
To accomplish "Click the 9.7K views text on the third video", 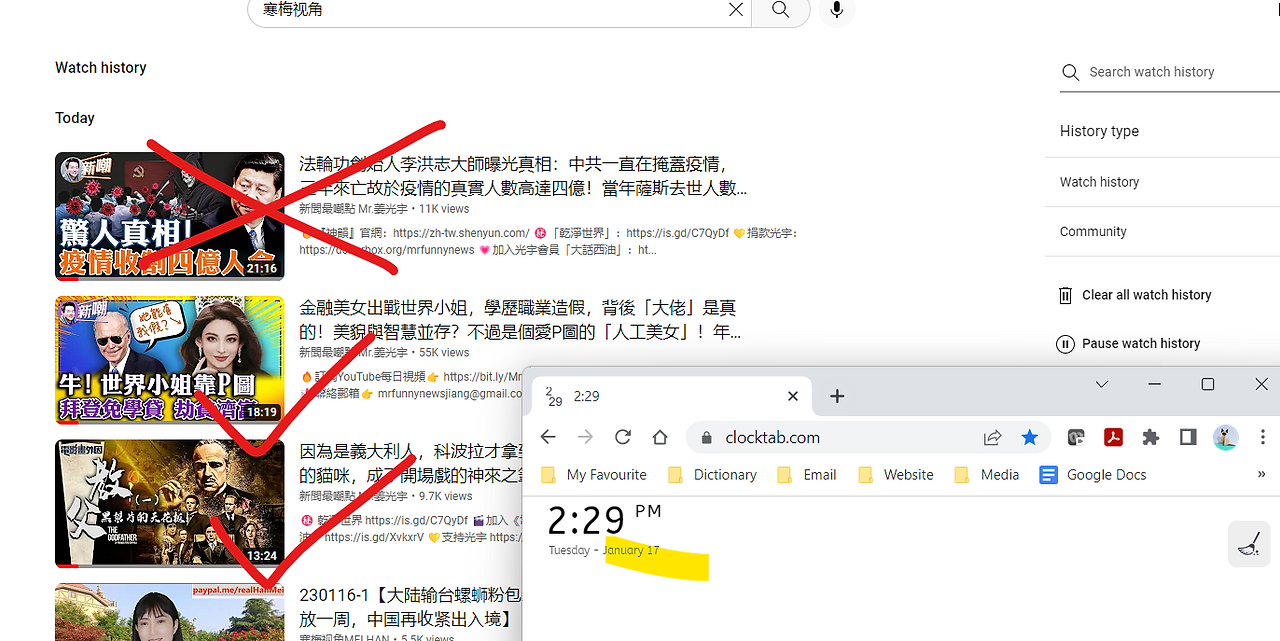I will coord(445,496).
